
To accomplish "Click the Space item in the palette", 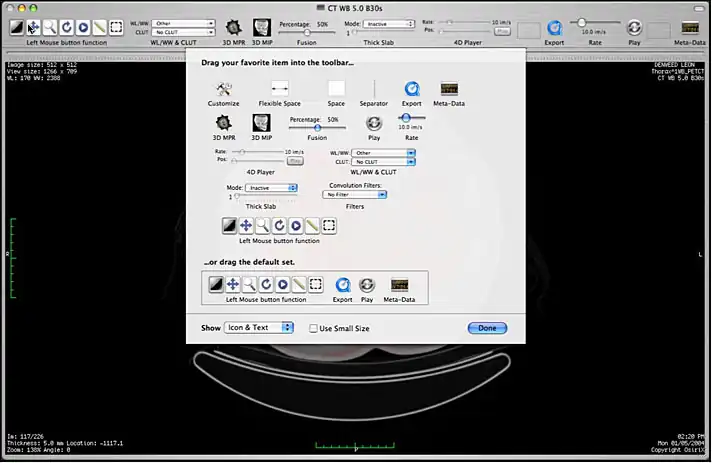I will tap(336, 89).
